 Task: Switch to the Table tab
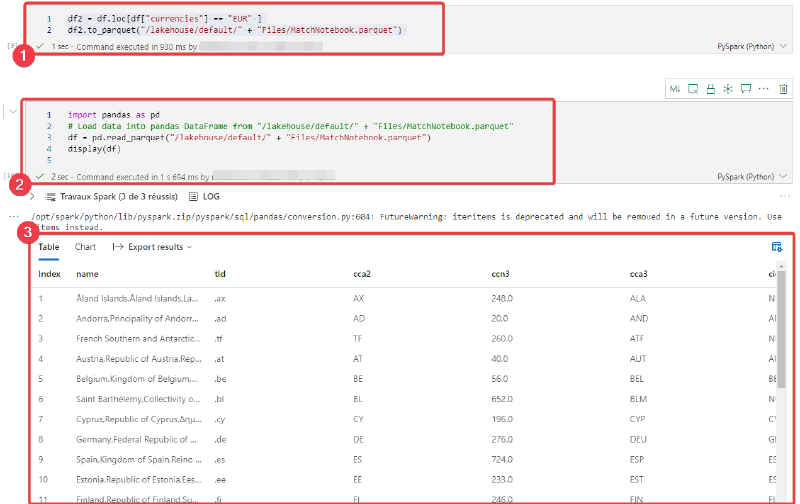tap(48, 247)
